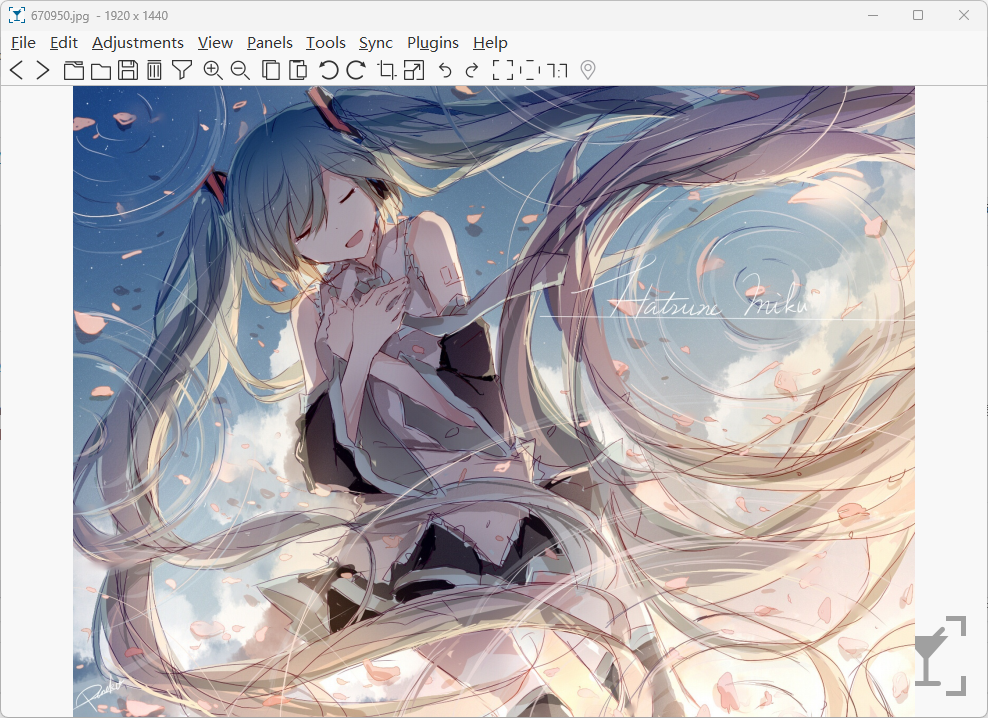This screenshot has width=988, height=718.
Task: Rotate the image clockwise
Action: (356, 70)
